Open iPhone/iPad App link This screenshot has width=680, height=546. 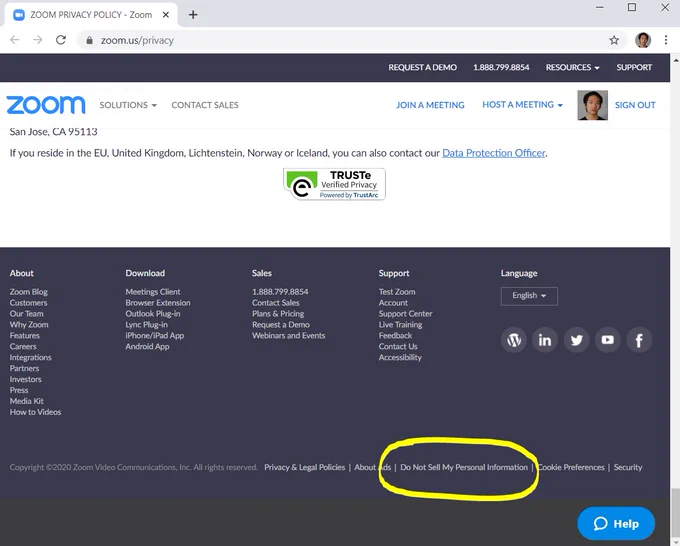tap(154, 336)
